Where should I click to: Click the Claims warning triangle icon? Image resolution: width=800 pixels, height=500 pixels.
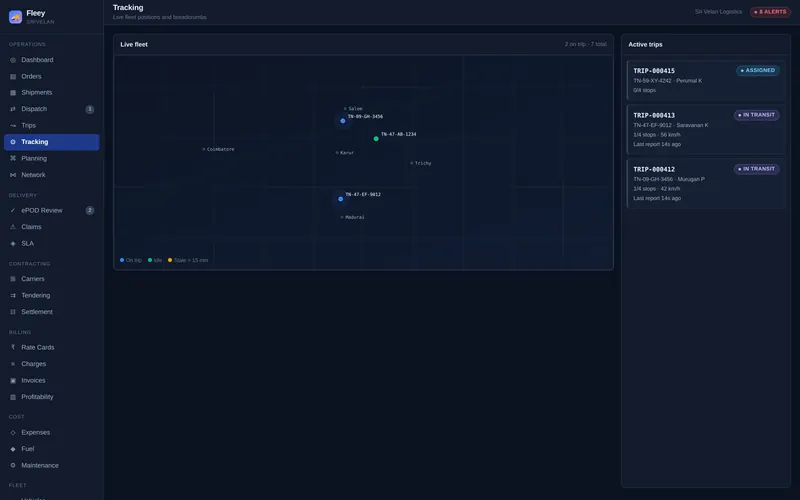pos(13,227)
